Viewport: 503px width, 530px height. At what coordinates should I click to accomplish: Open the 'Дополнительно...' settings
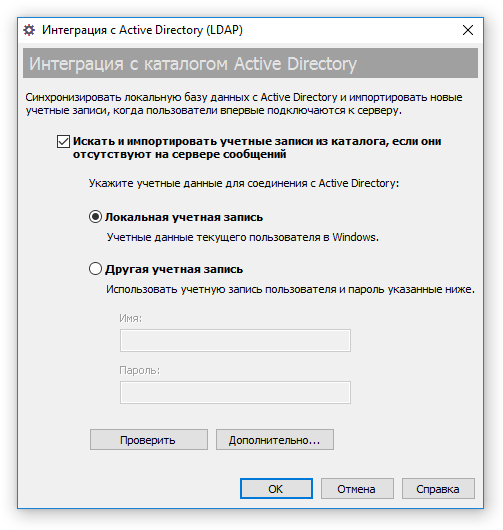point(275,440)
